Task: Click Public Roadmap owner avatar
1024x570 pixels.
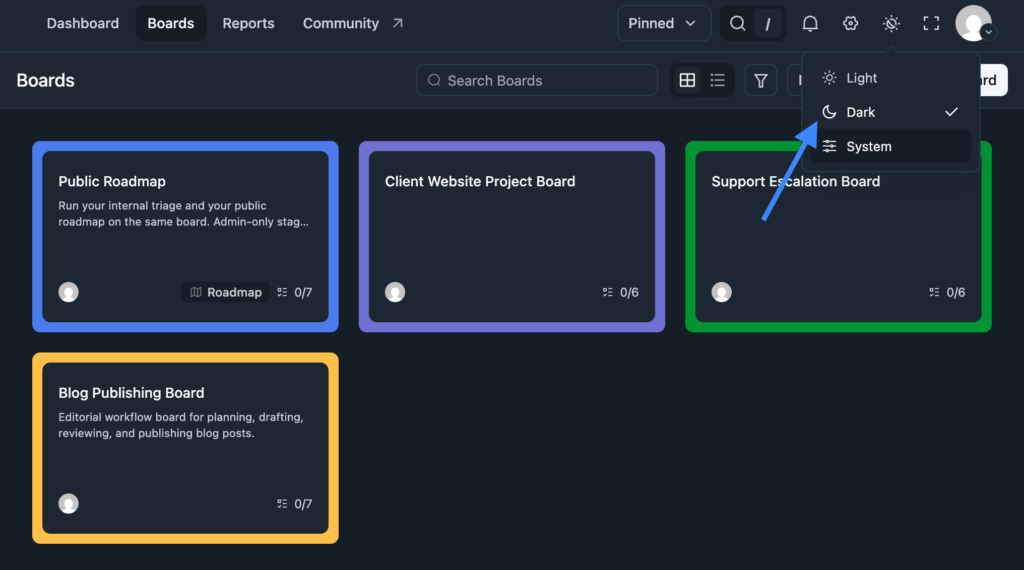Action: coord(69,292)
